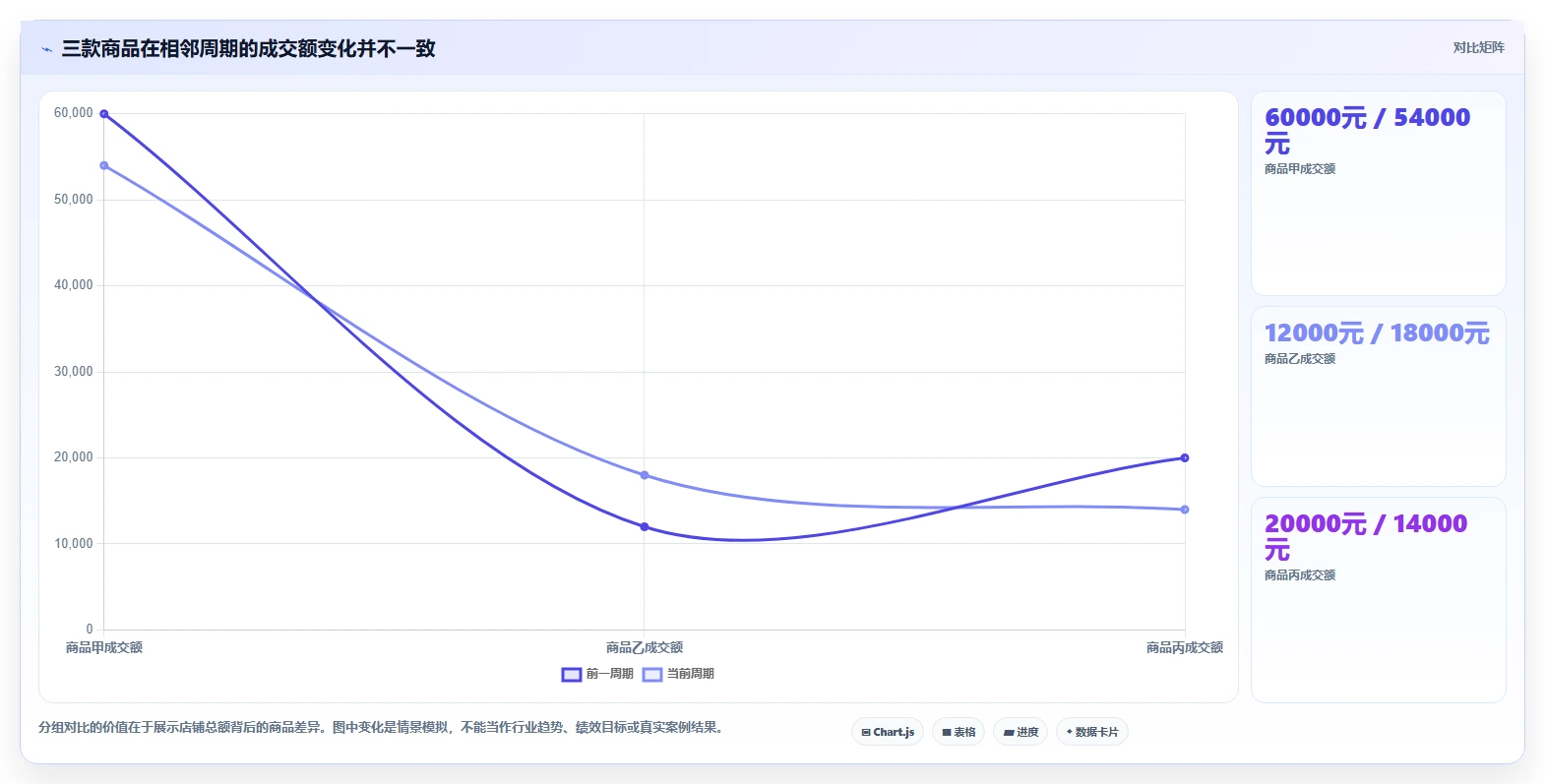Click the sparkle icon in 数据卡片 tag
The width and height of the screenshot is (1545, 784).
coord(1070,732)
